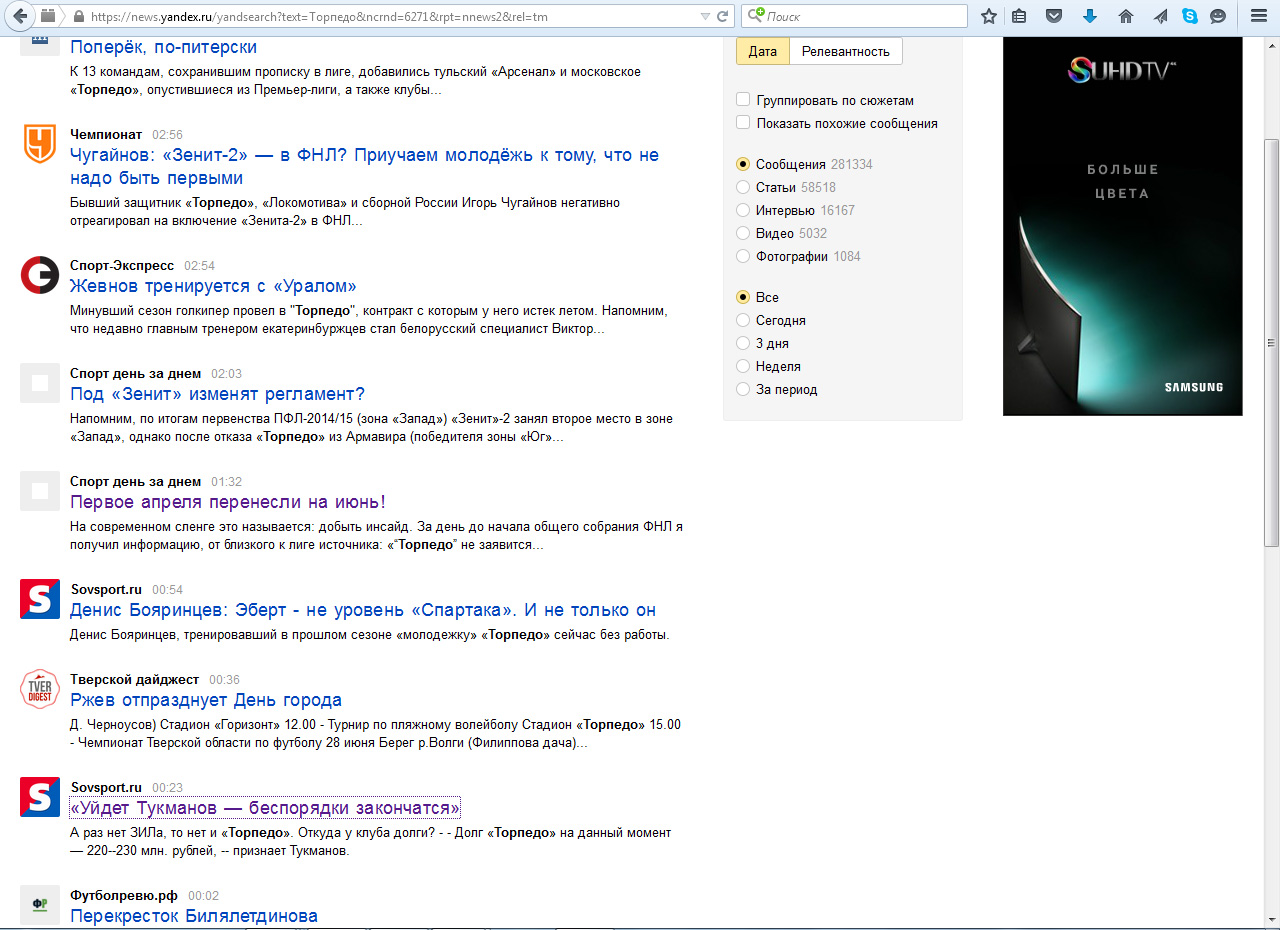Open the Samsung SUHD TV advertisement banner

[x=1122, y=226]
